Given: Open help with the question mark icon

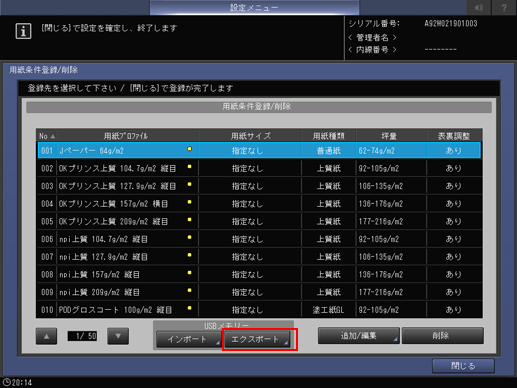Looking at the screenshot, I should pos(504,7).
